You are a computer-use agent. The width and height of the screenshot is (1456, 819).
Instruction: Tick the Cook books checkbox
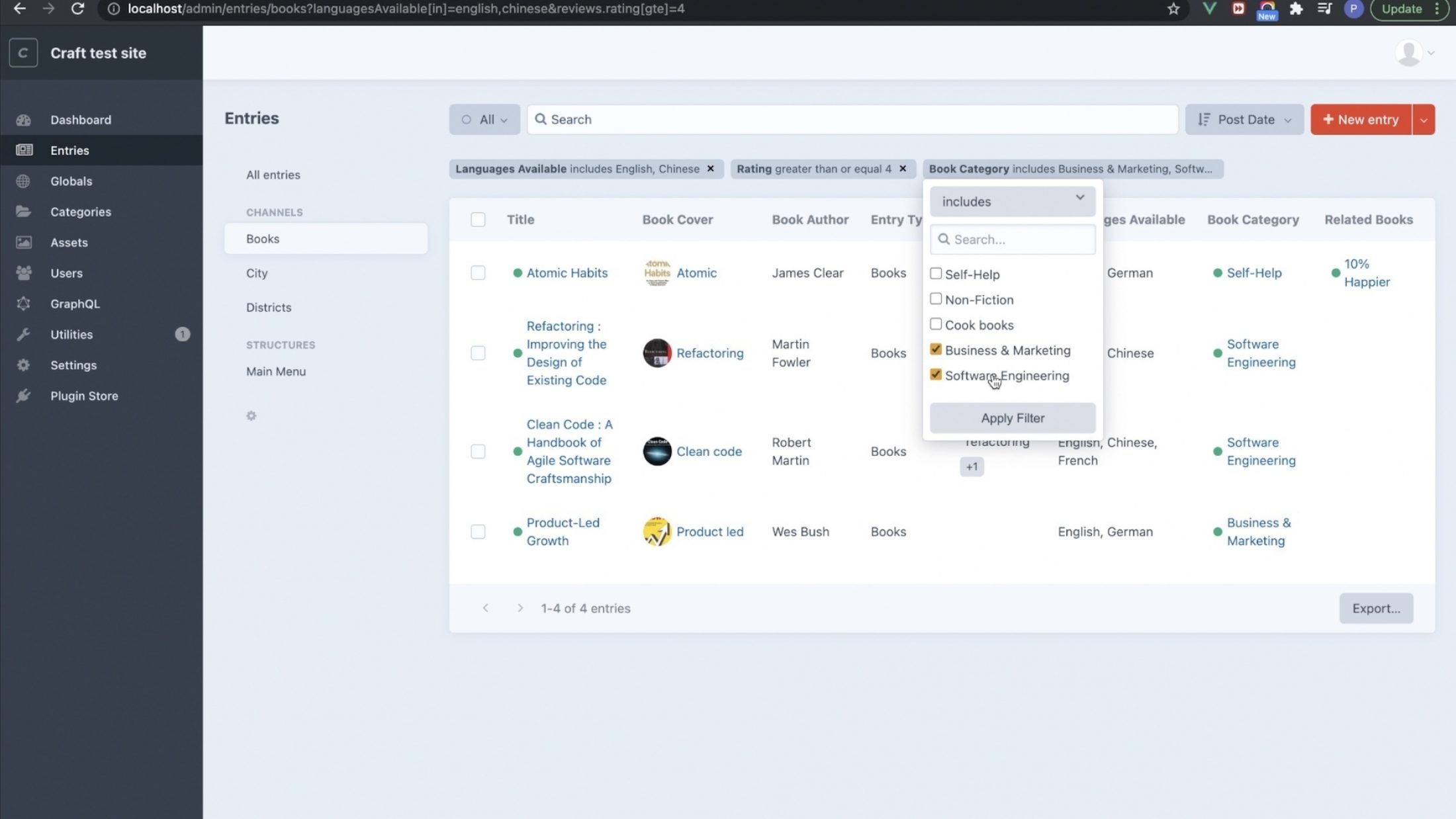(x=936, y=324)
